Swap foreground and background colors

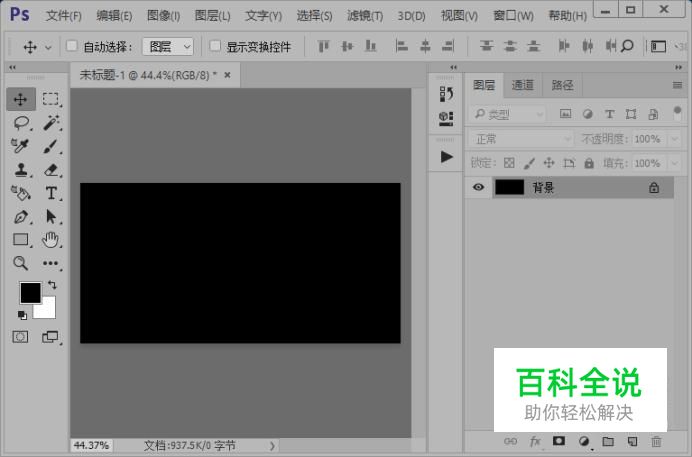52,286
